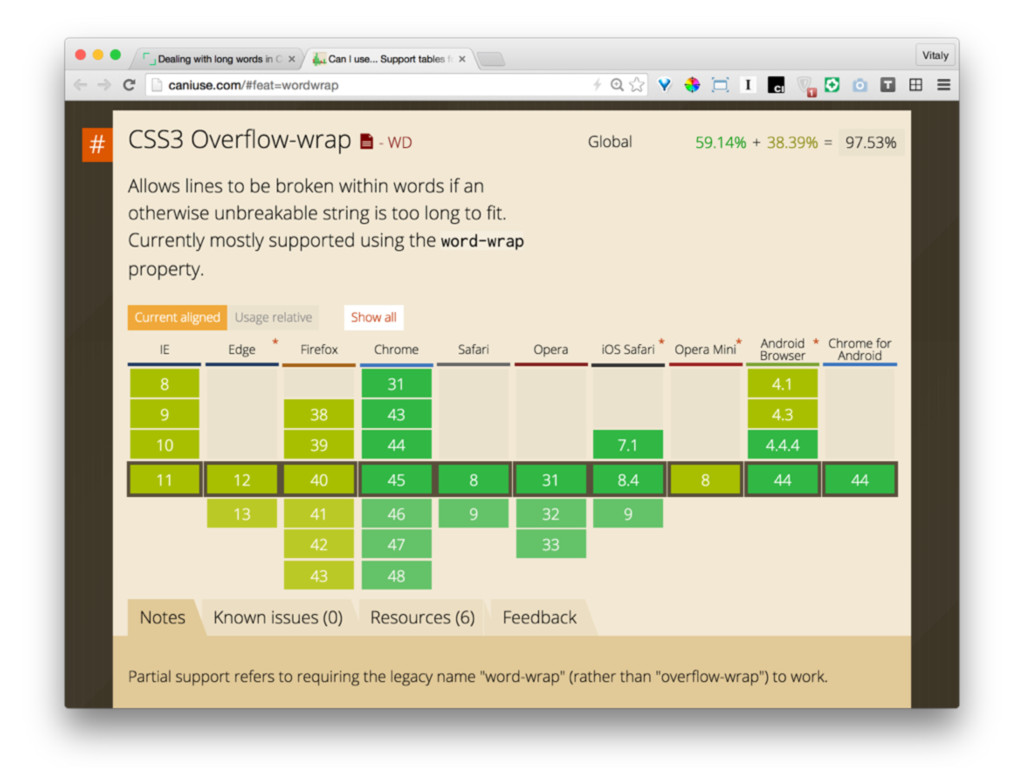Bookmark this page with the star icon
Image resolution: width=1024 pixels, height=768 pixels.
pos(637,85)
